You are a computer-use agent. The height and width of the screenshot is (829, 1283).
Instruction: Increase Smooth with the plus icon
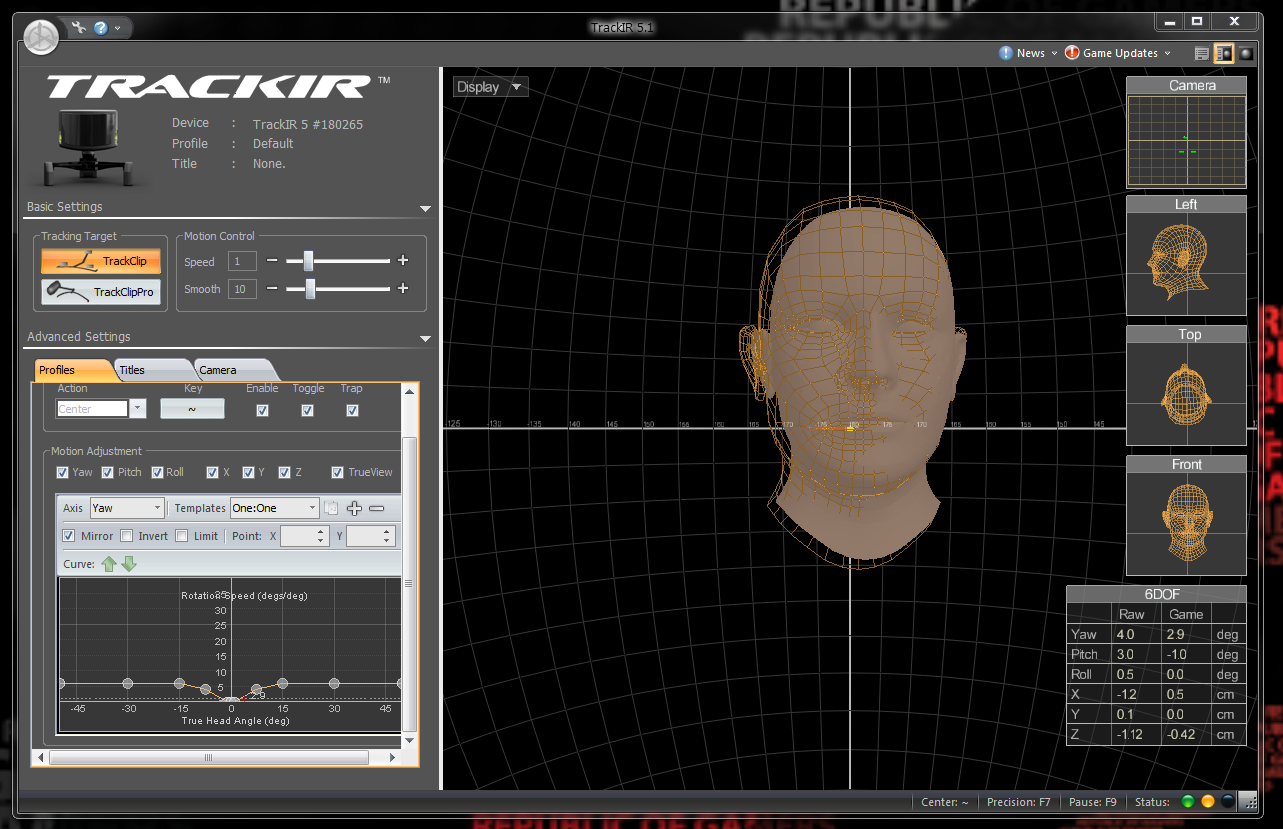[403, 289]
